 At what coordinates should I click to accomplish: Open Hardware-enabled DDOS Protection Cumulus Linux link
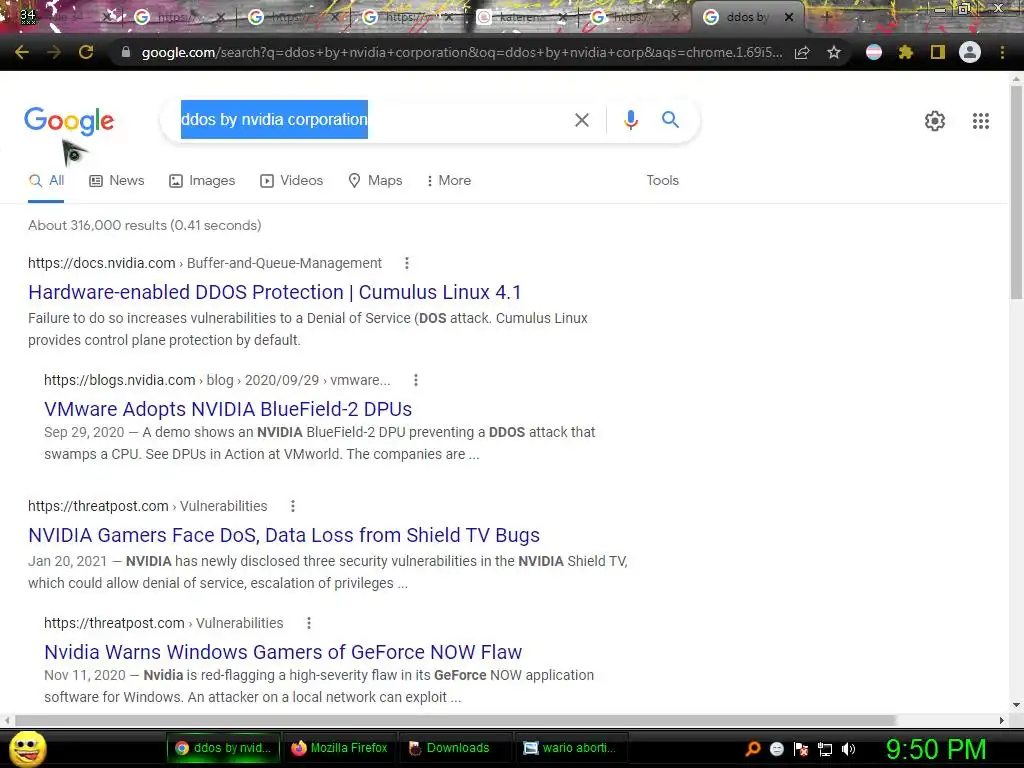coord(274,292)
